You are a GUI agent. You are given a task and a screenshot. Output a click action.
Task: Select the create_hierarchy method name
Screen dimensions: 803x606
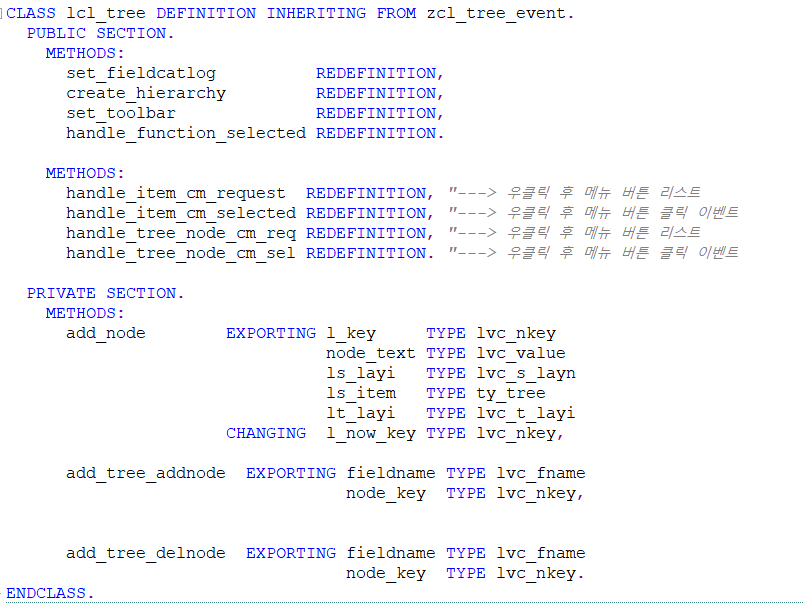pos(146,93)
